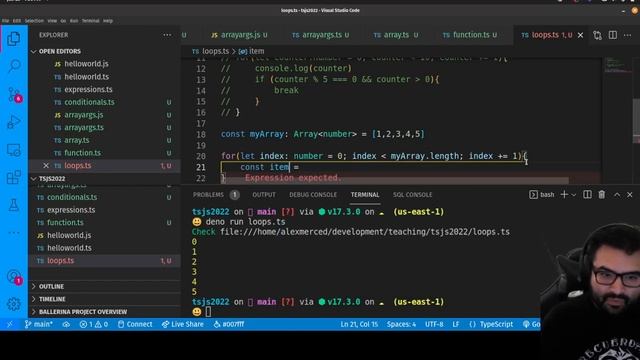Open editor more actions menu

628,36
